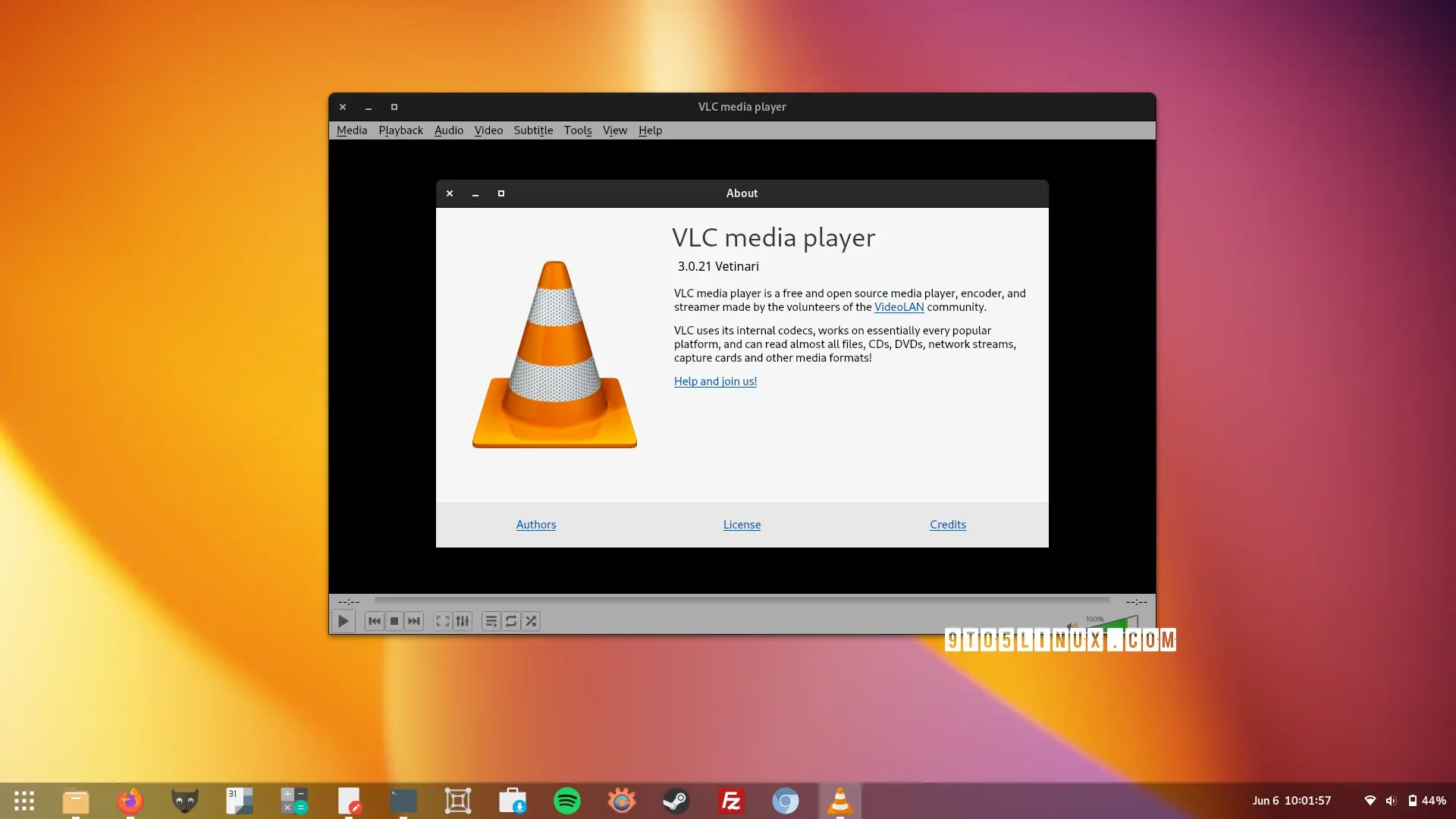The width and height of the screenshot is (1456, 819).
Task: Click the VLC playback seek bar
Action: coord(742,601)
